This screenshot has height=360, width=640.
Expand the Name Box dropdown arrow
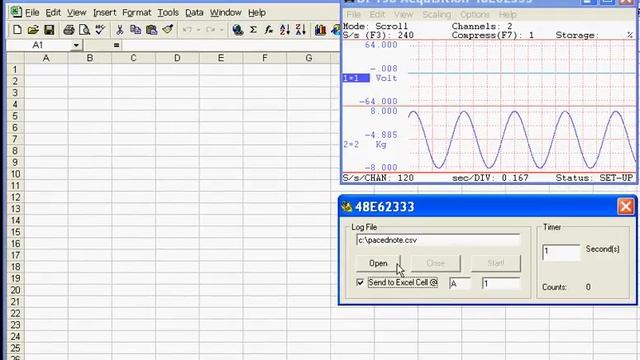coord(76,45)
